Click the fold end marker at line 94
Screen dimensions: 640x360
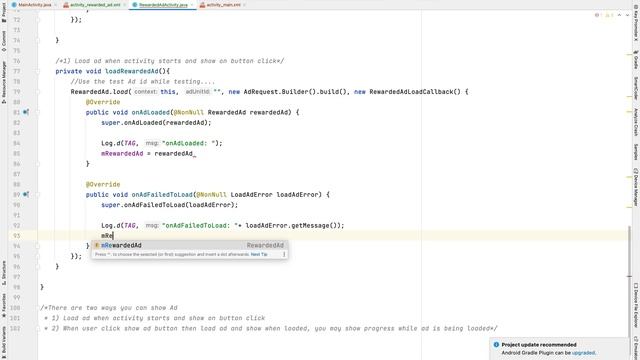pos(38,246)
